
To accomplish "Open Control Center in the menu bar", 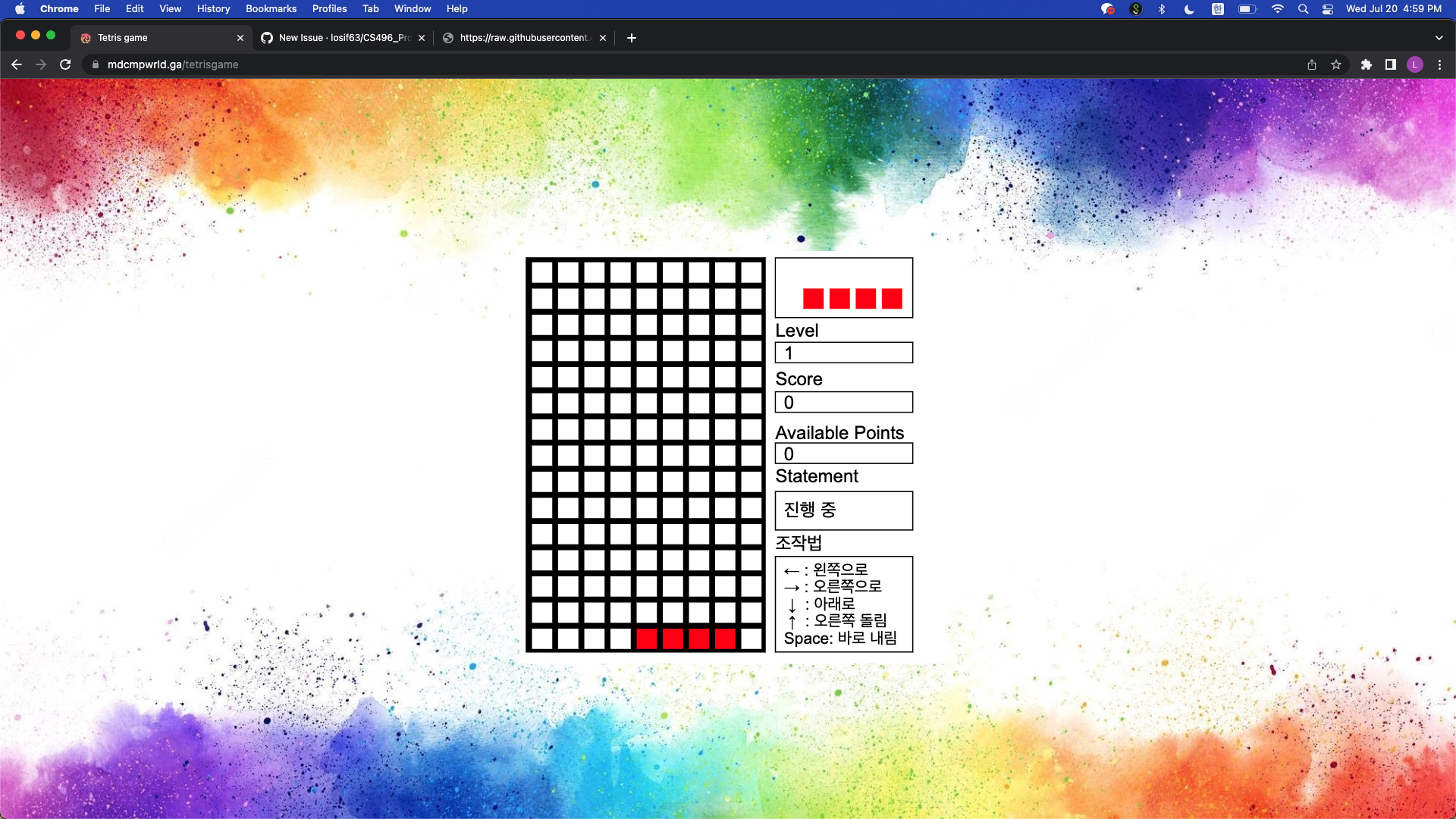I will (x=1328, y=9).
